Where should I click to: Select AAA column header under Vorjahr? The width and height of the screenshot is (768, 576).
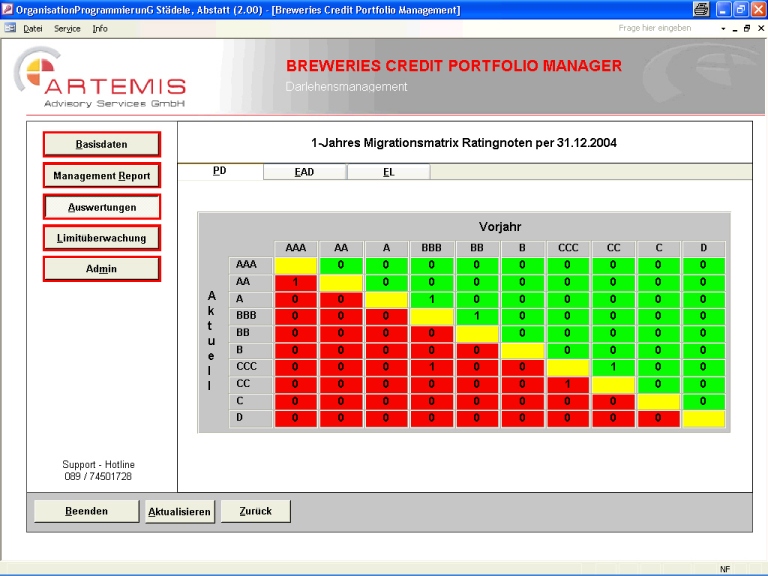pos(295,248)
